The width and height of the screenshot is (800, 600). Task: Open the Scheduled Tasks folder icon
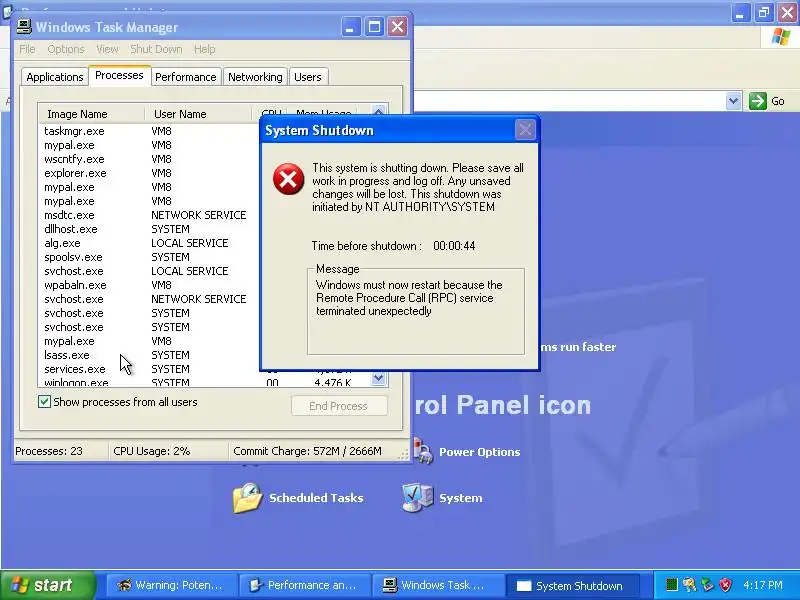[x=247, y=498]
